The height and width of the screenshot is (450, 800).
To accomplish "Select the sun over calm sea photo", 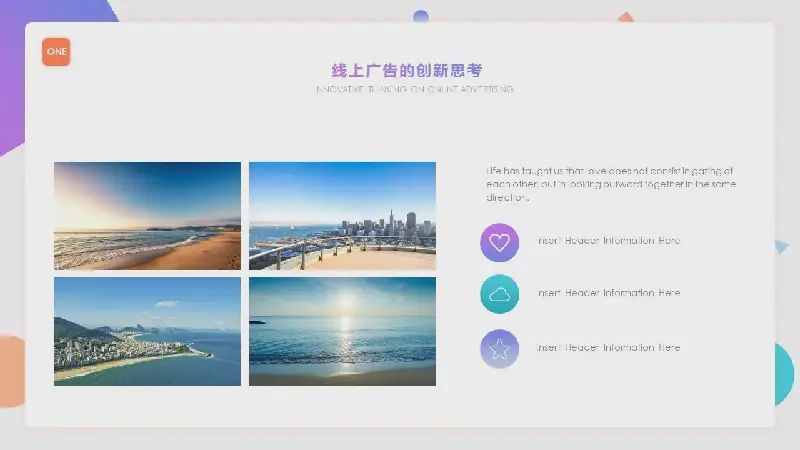I will point(342,331).
